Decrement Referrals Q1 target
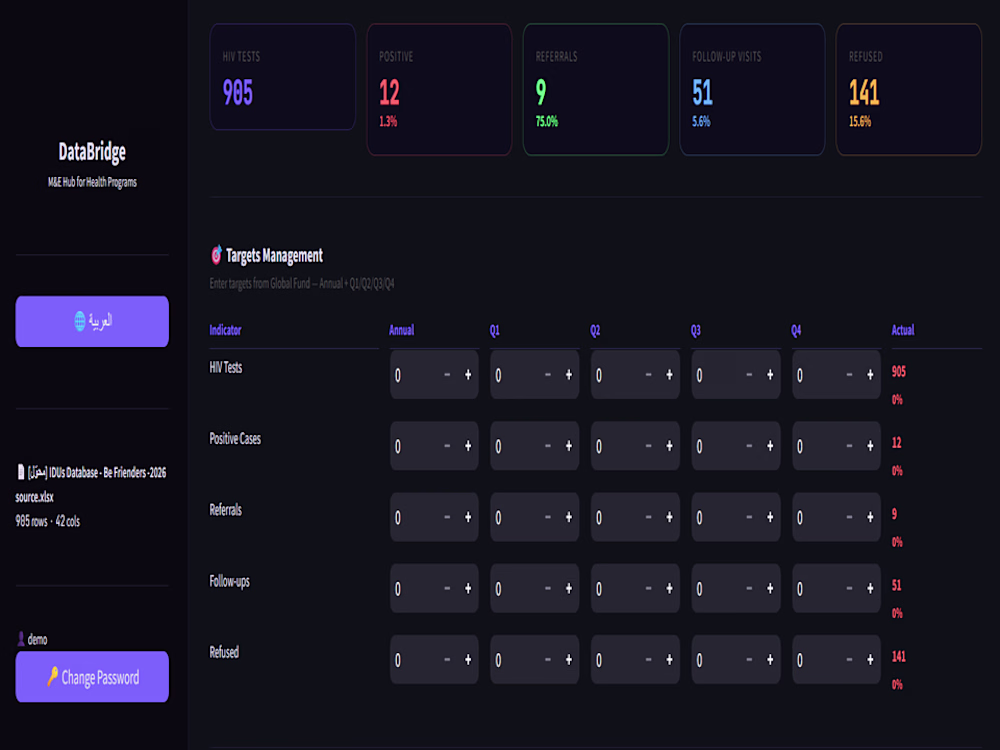 [548, 518]
